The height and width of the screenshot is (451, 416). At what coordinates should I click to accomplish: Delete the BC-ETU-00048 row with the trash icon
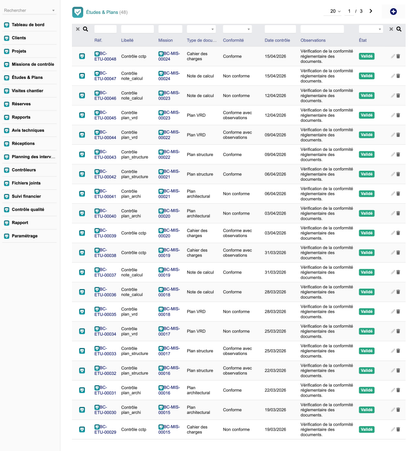(x=398, y=56)
